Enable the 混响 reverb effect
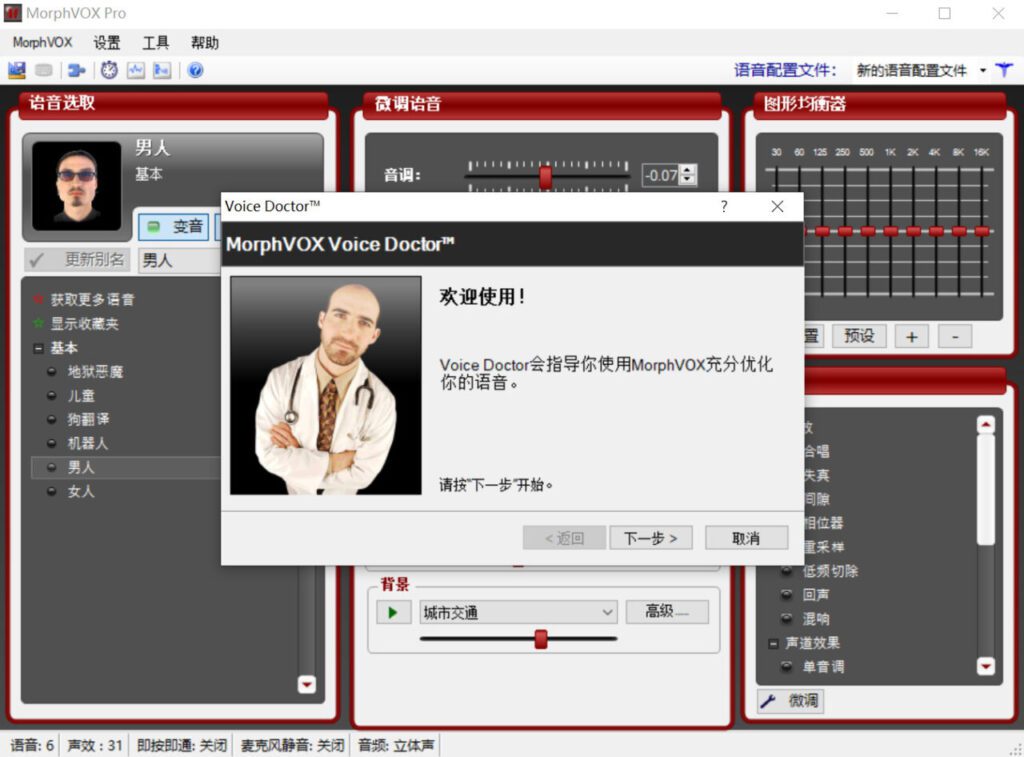This screenshot has height=757, width=1024. (787, 617)
